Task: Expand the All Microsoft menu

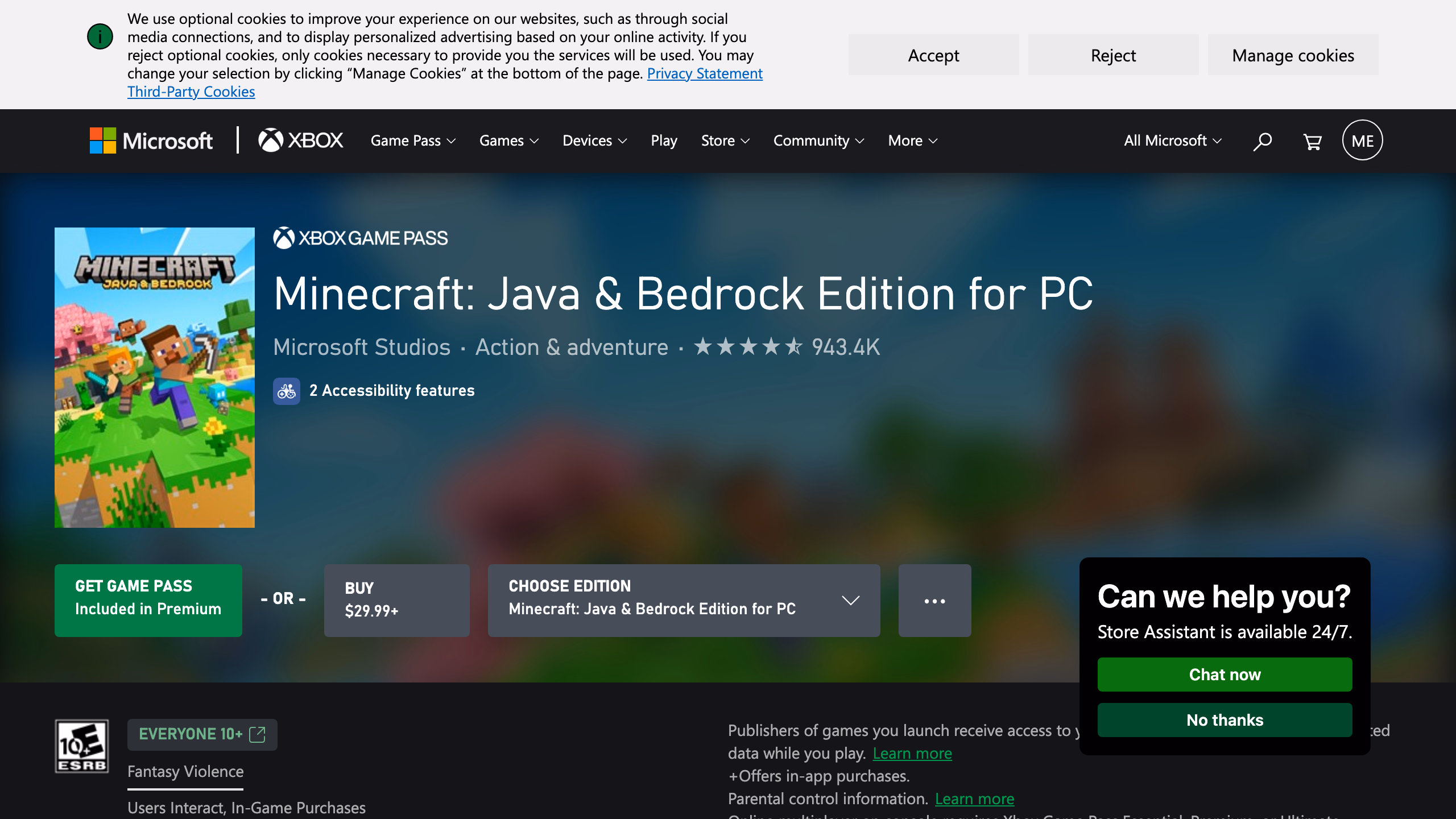Action: [1172, 140]
